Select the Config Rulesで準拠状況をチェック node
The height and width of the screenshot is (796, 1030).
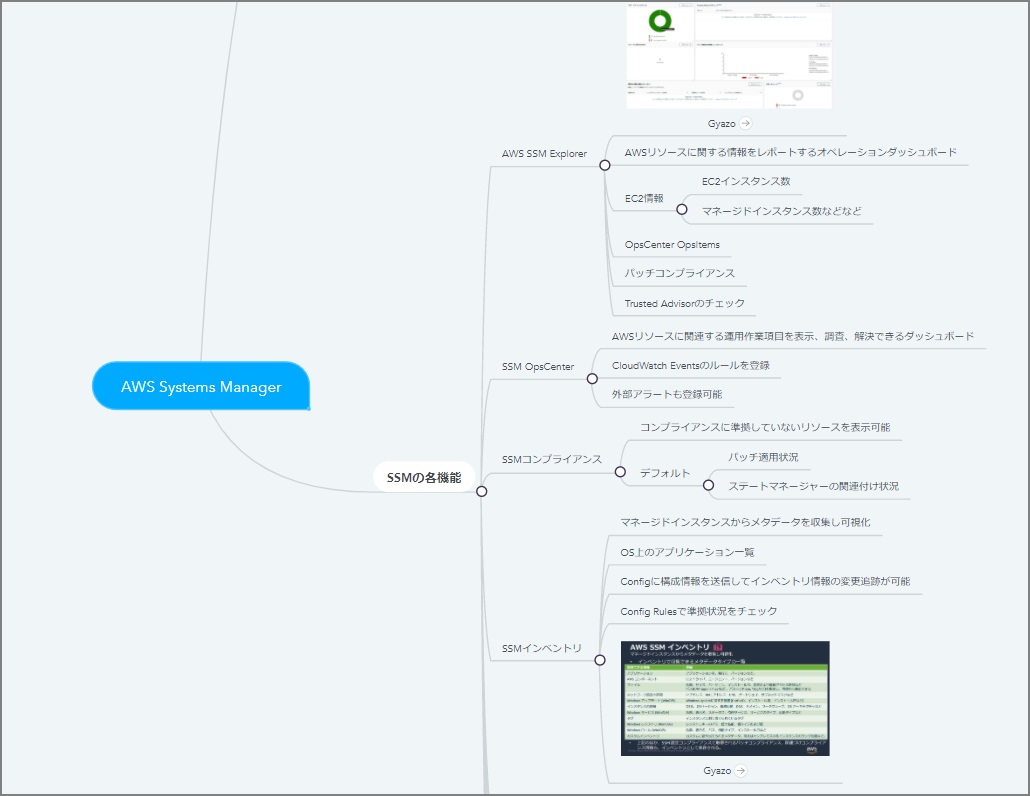click(698, 611)
